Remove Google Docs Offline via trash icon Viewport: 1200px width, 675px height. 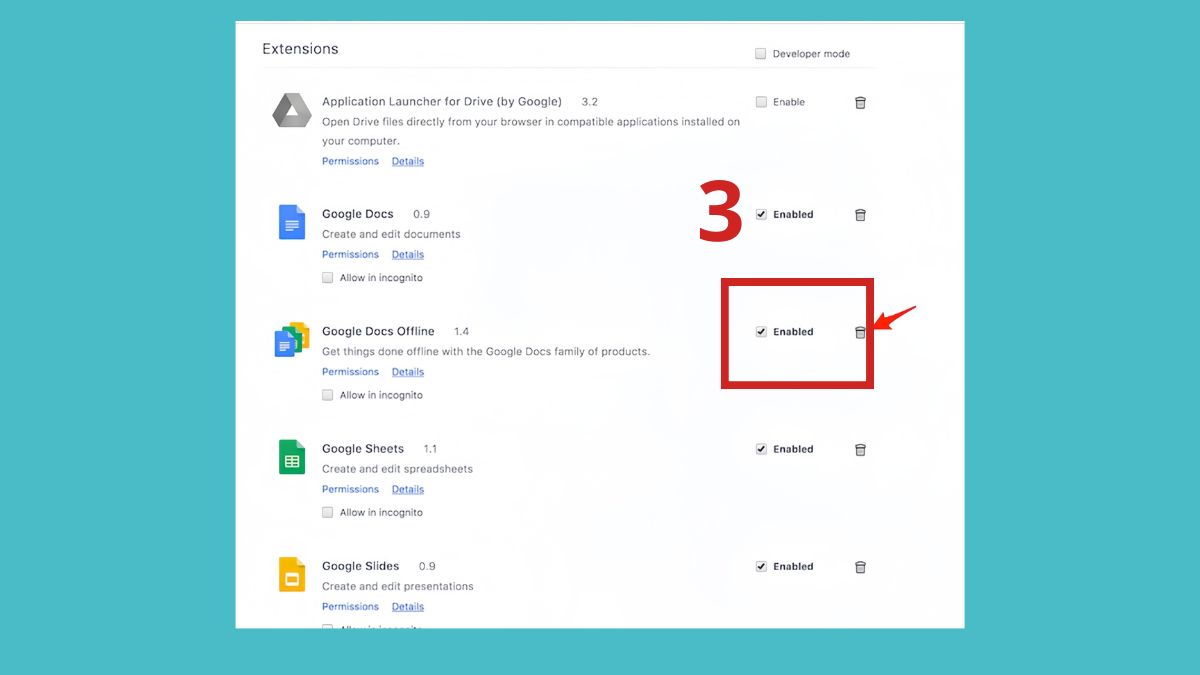860,332
